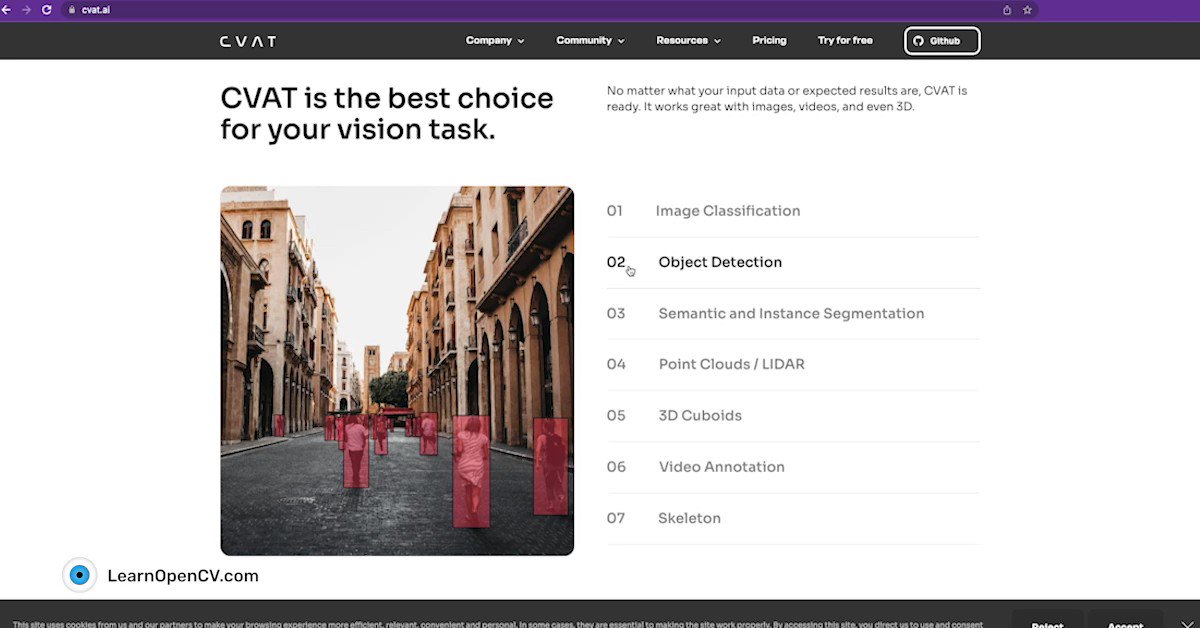Accept cookies in the banner
The image size is (1200, 628).
[x=1125, y=620]
